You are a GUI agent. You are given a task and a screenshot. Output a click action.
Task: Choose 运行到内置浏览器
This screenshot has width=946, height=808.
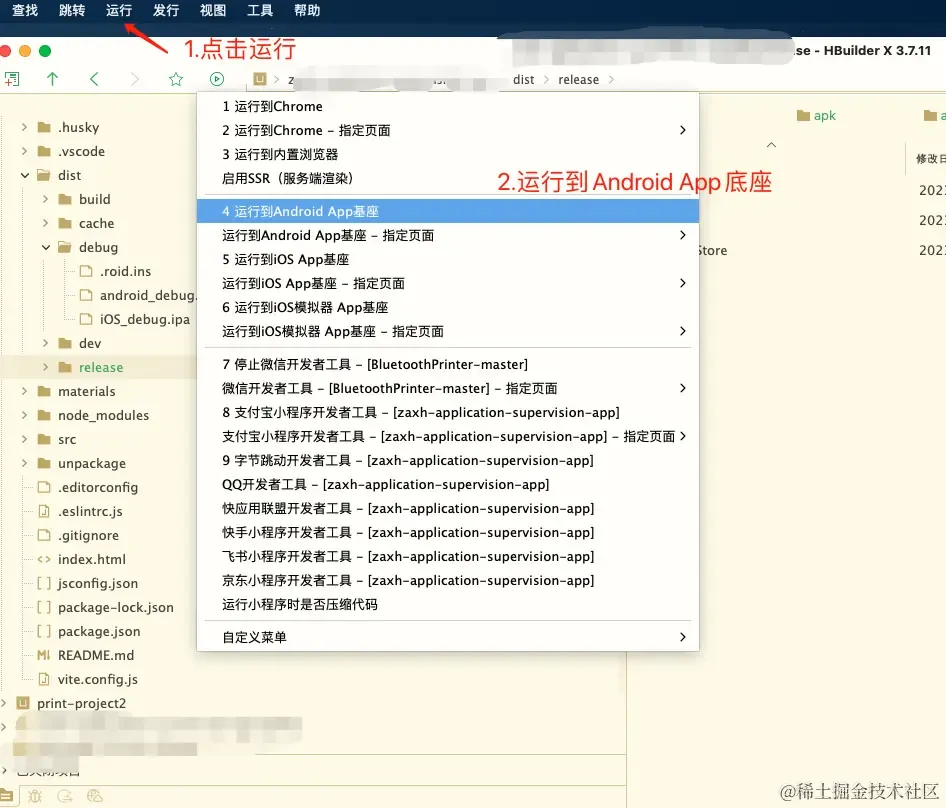click(x=448, y=154)
